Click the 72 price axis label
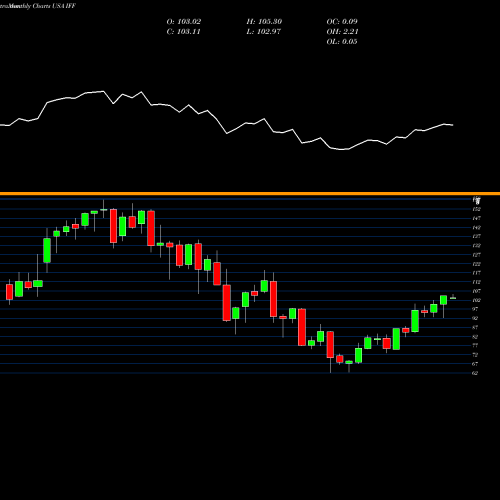 (475, 355)
